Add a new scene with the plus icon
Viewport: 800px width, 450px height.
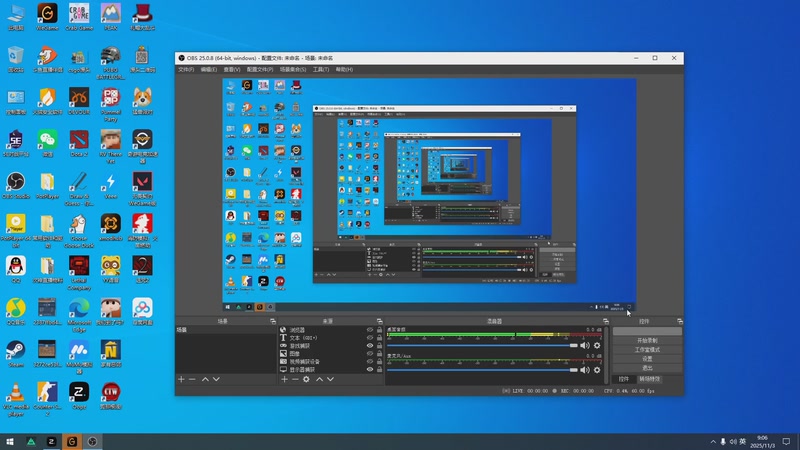pos(181,380)
